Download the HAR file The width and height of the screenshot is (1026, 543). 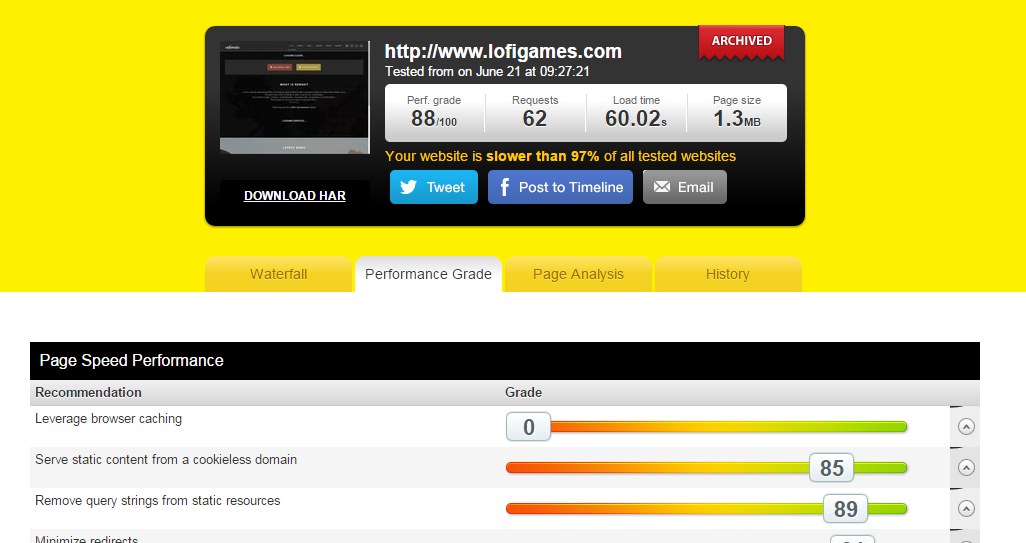pos(294,196)
